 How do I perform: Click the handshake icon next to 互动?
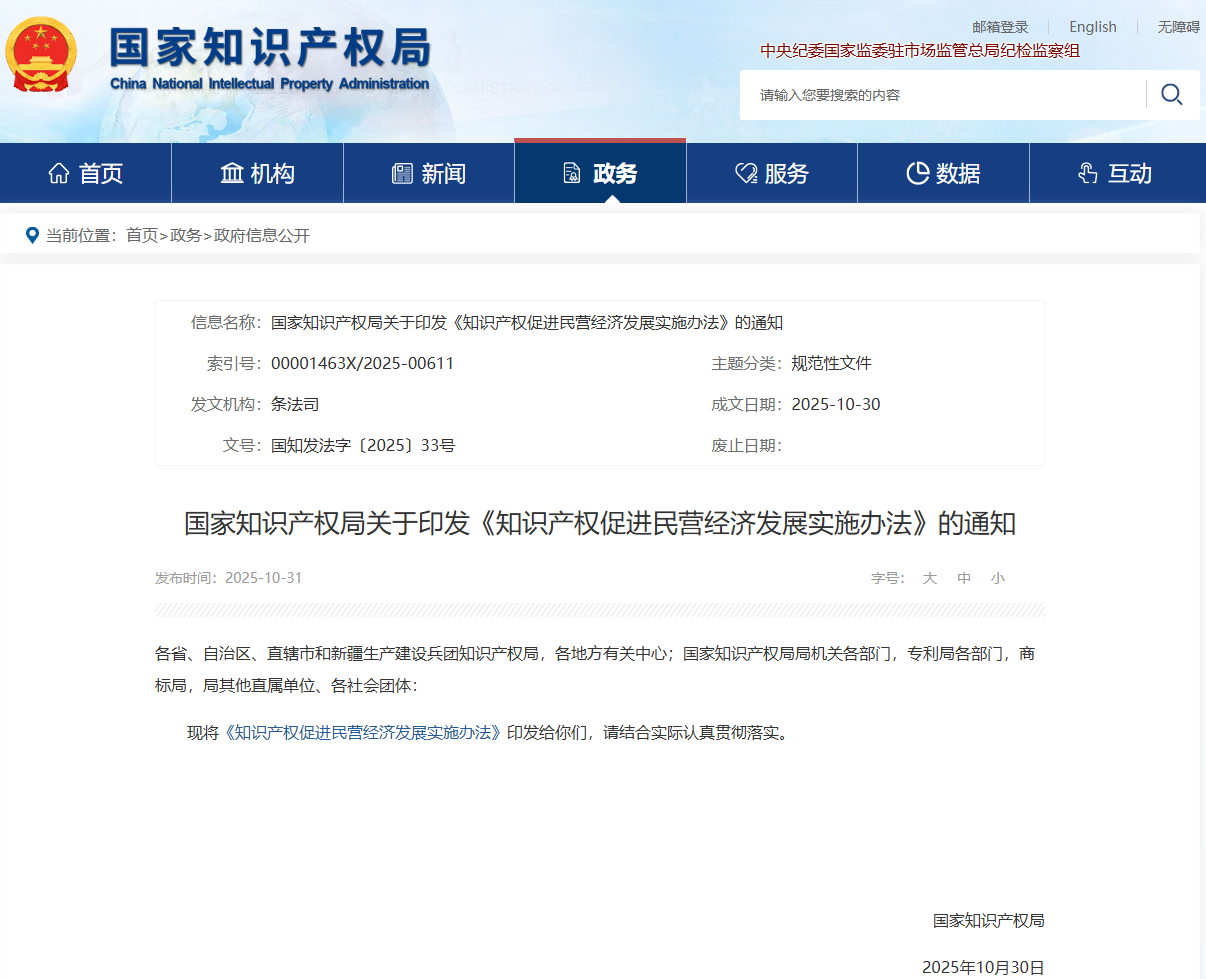1087,171
